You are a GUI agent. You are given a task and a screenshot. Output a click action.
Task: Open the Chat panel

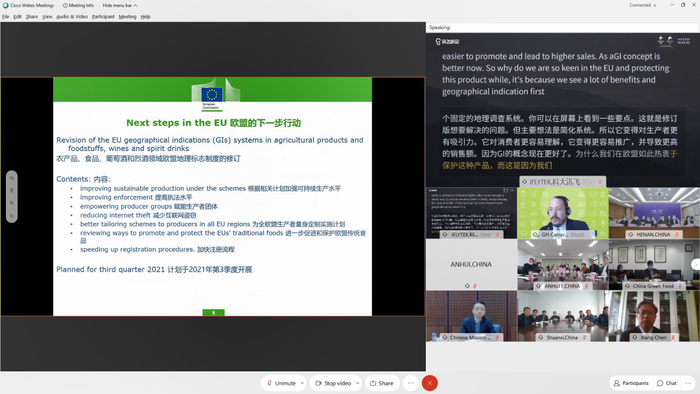coord(667,383)
